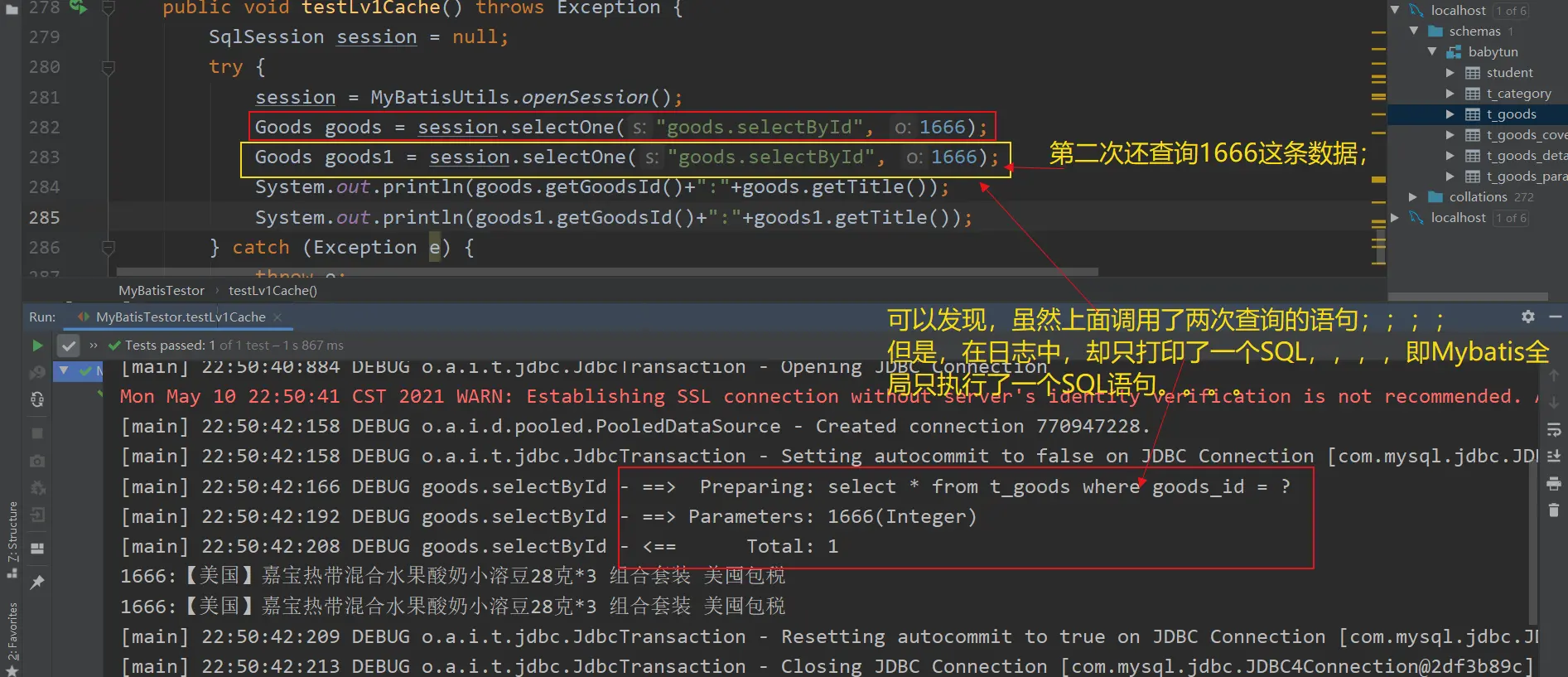The image size is (1568, 677).
Task: Click the up stack trace arrow
Action: [1554, 375]
